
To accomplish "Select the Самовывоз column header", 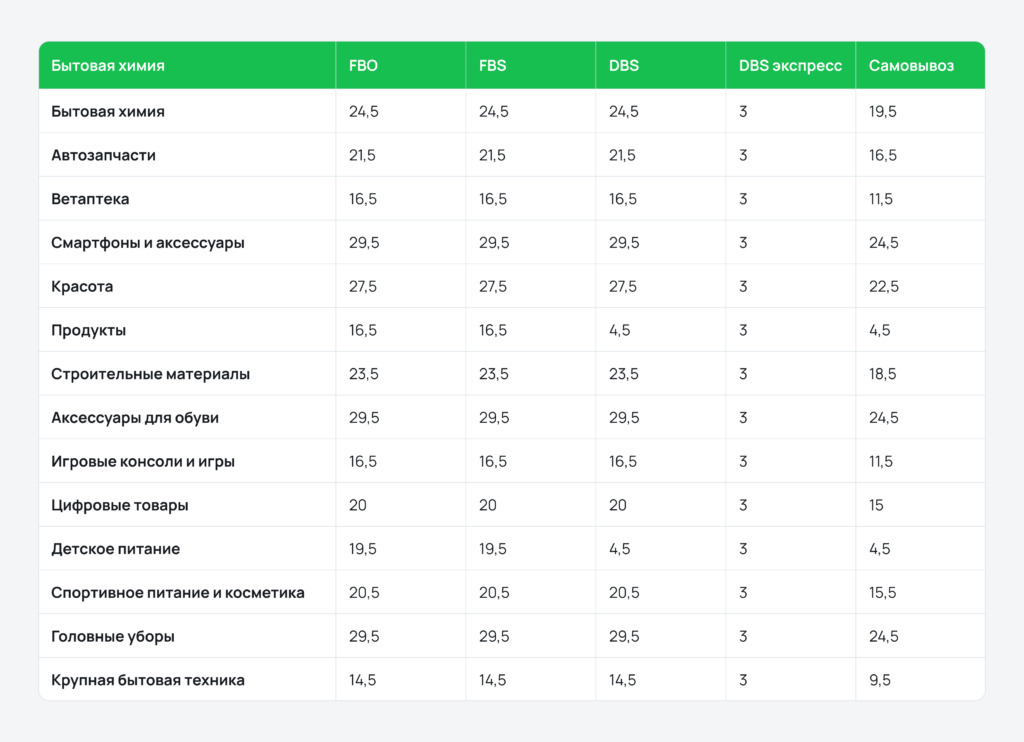I will point(911,66).
